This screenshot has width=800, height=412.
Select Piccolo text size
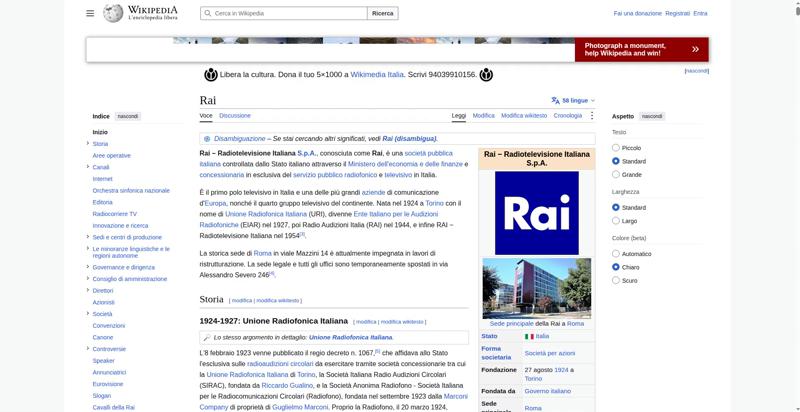(616, 148)
